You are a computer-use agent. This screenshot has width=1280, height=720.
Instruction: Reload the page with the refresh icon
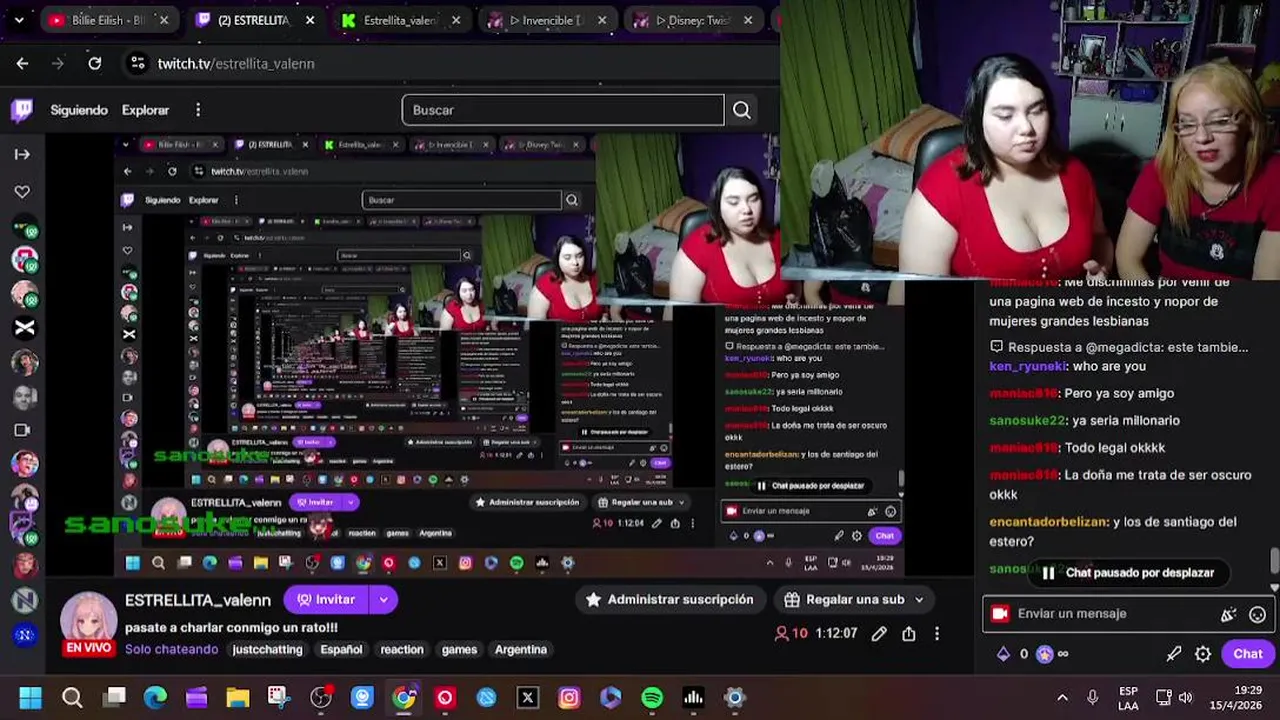click(x=94, y=63)
